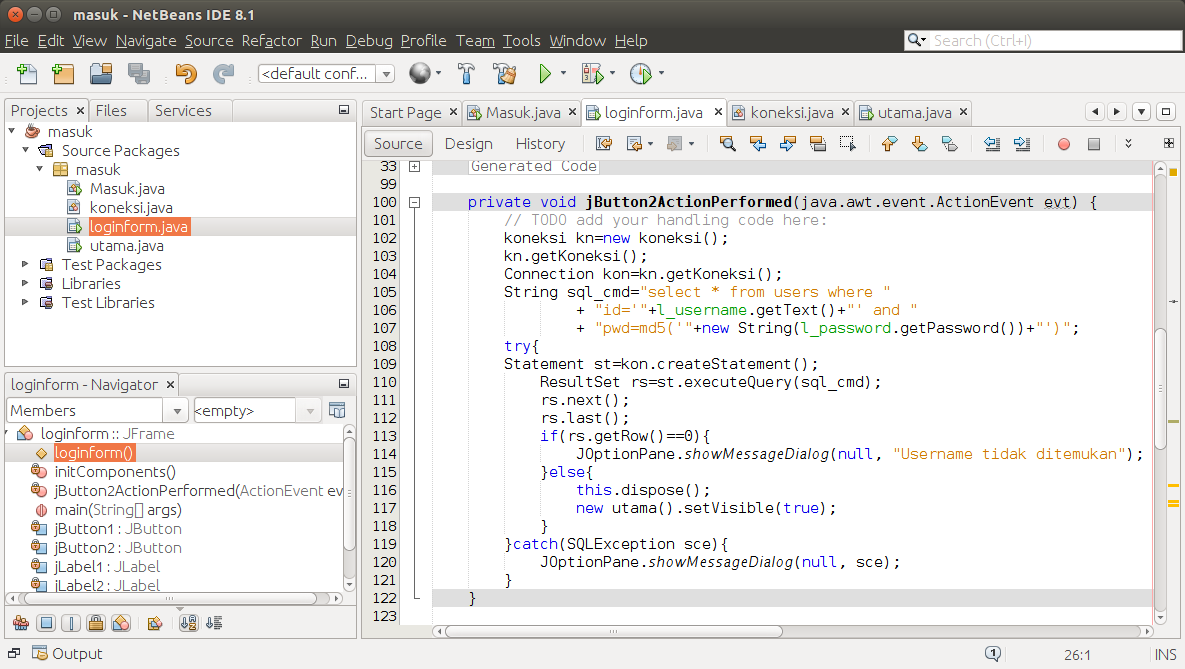The width and height of the screenshot is (1185, 669).
Task: Toggle Show Inherited Members in Navigator
Action: (21, 623)
